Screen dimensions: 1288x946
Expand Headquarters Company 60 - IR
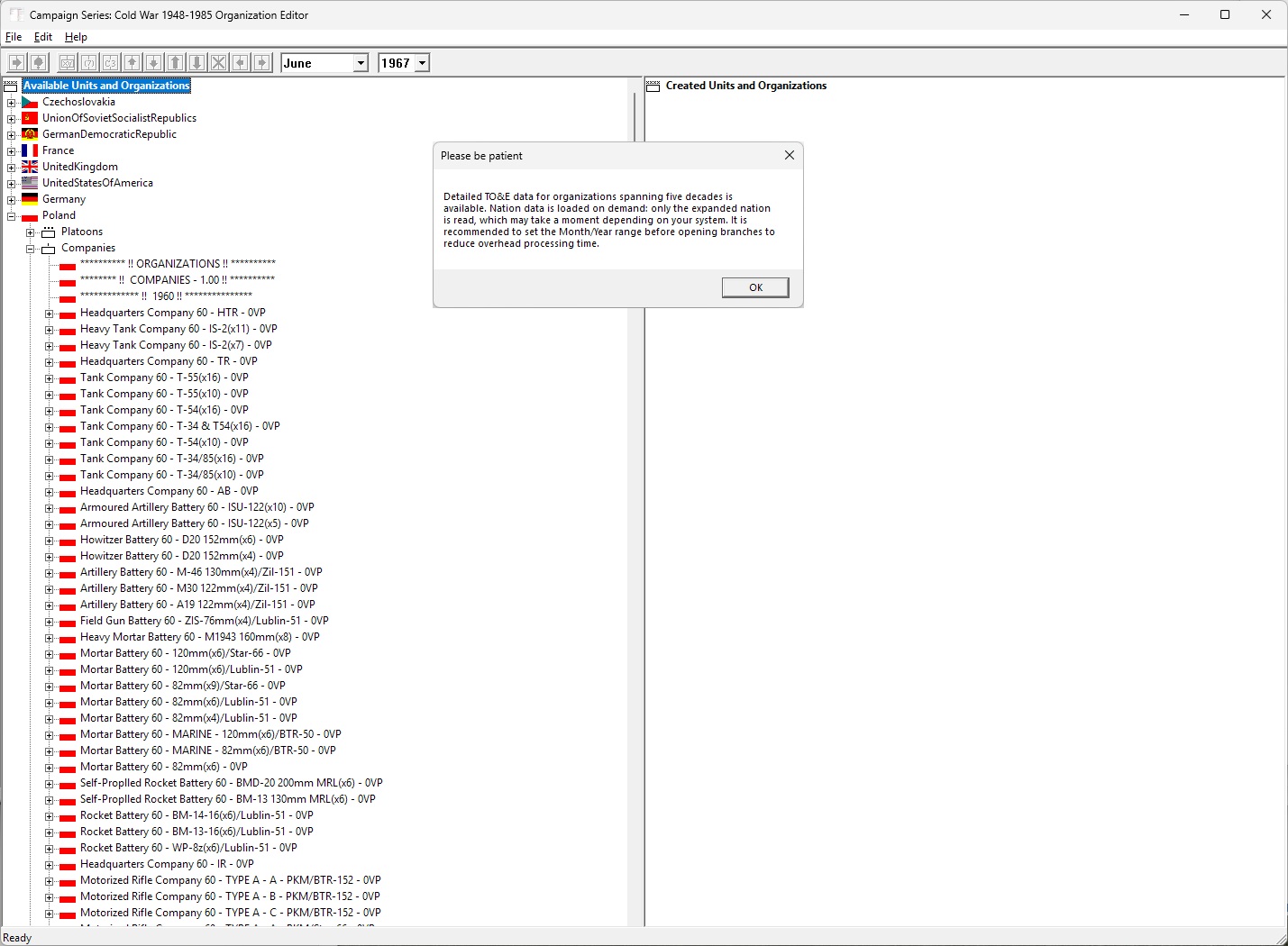click(x=49, y=864)
